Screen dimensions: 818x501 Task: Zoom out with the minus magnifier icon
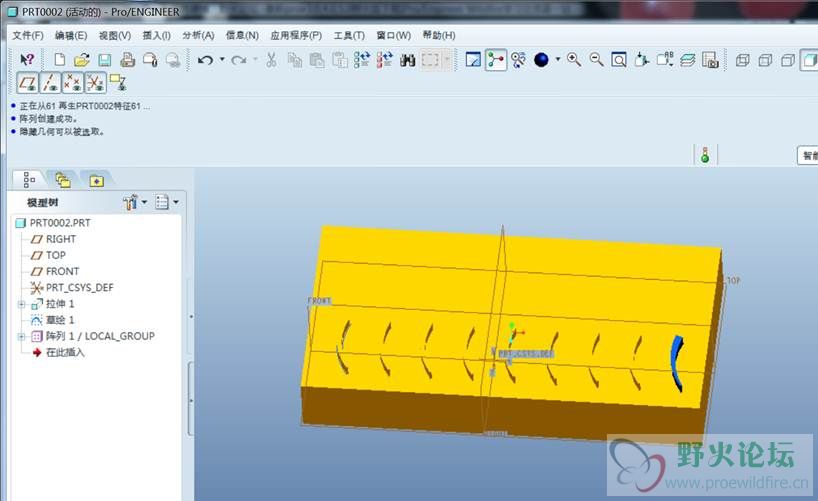click(596, 59)
